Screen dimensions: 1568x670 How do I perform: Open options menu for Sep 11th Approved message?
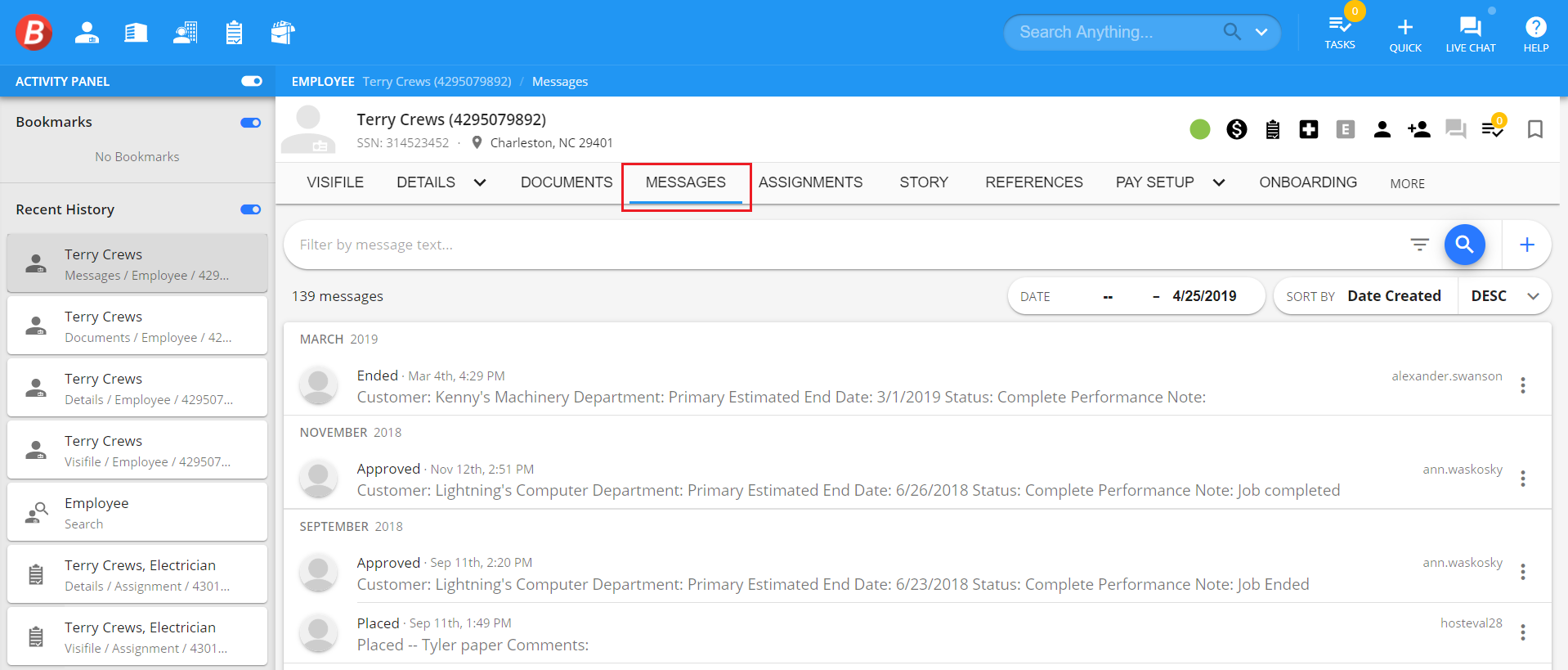point(1523,572)
